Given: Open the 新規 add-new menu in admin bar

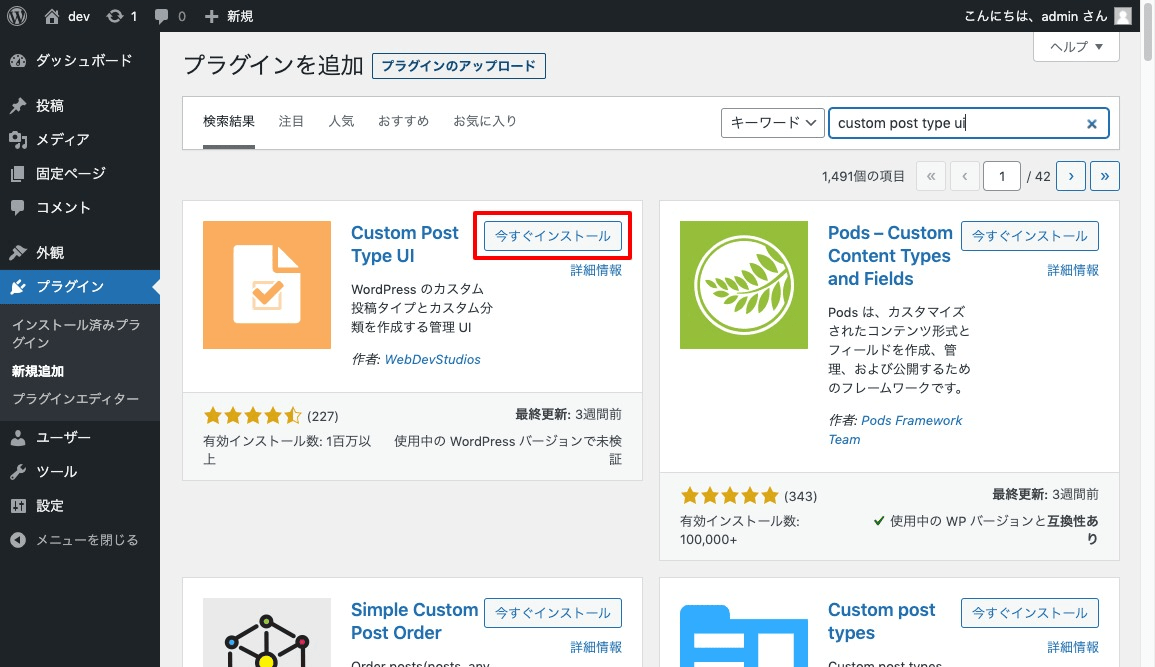Looking at the screenshot, I should pyautogui.click(x=229, y=16).
